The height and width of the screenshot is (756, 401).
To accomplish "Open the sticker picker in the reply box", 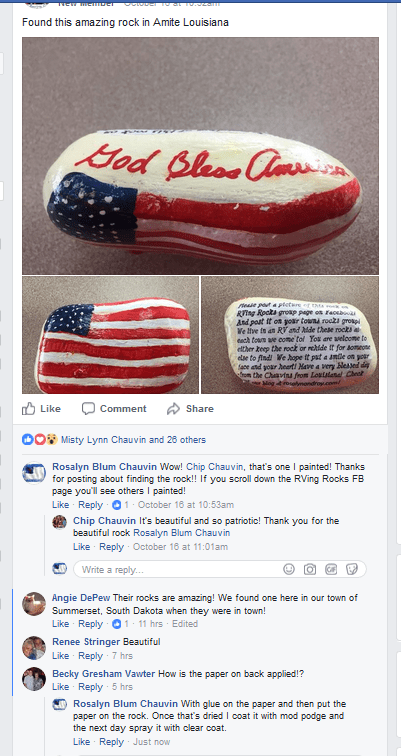I will click(352, 569).
